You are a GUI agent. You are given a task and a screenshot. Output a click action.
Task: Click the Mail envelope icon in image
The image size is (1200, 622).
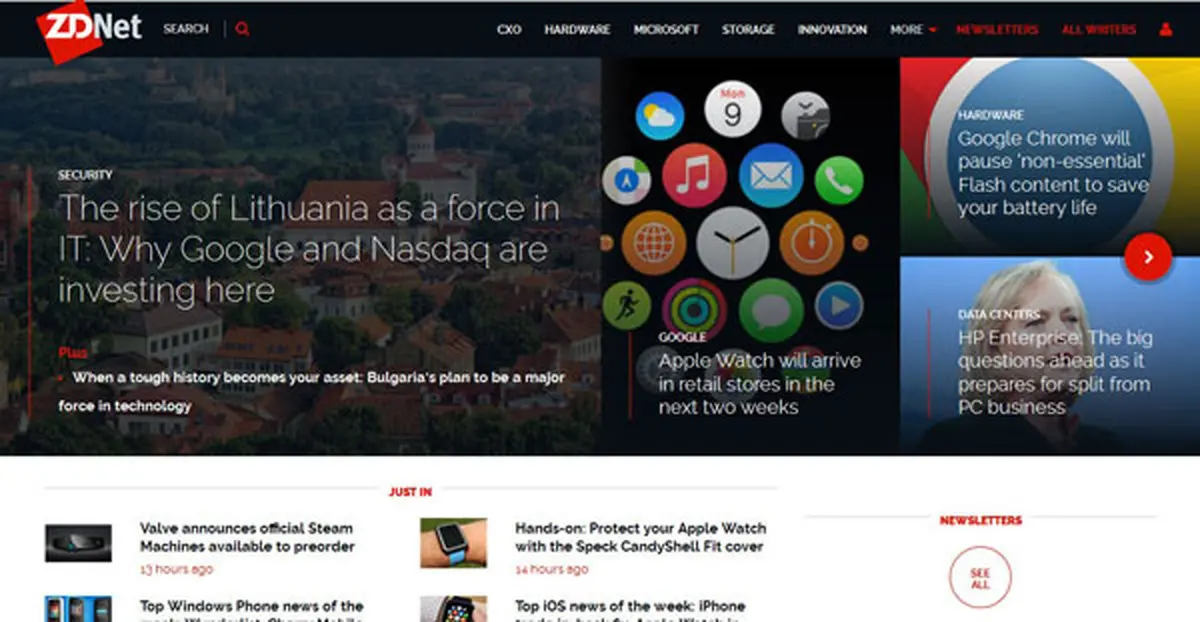pyautogui.click(x=770, y=176)
